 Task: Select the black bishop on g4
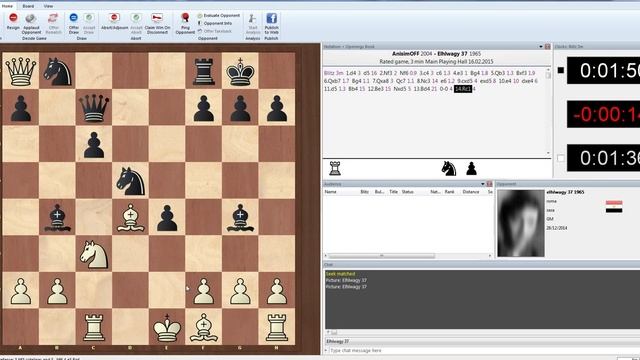tap(240, 217)
